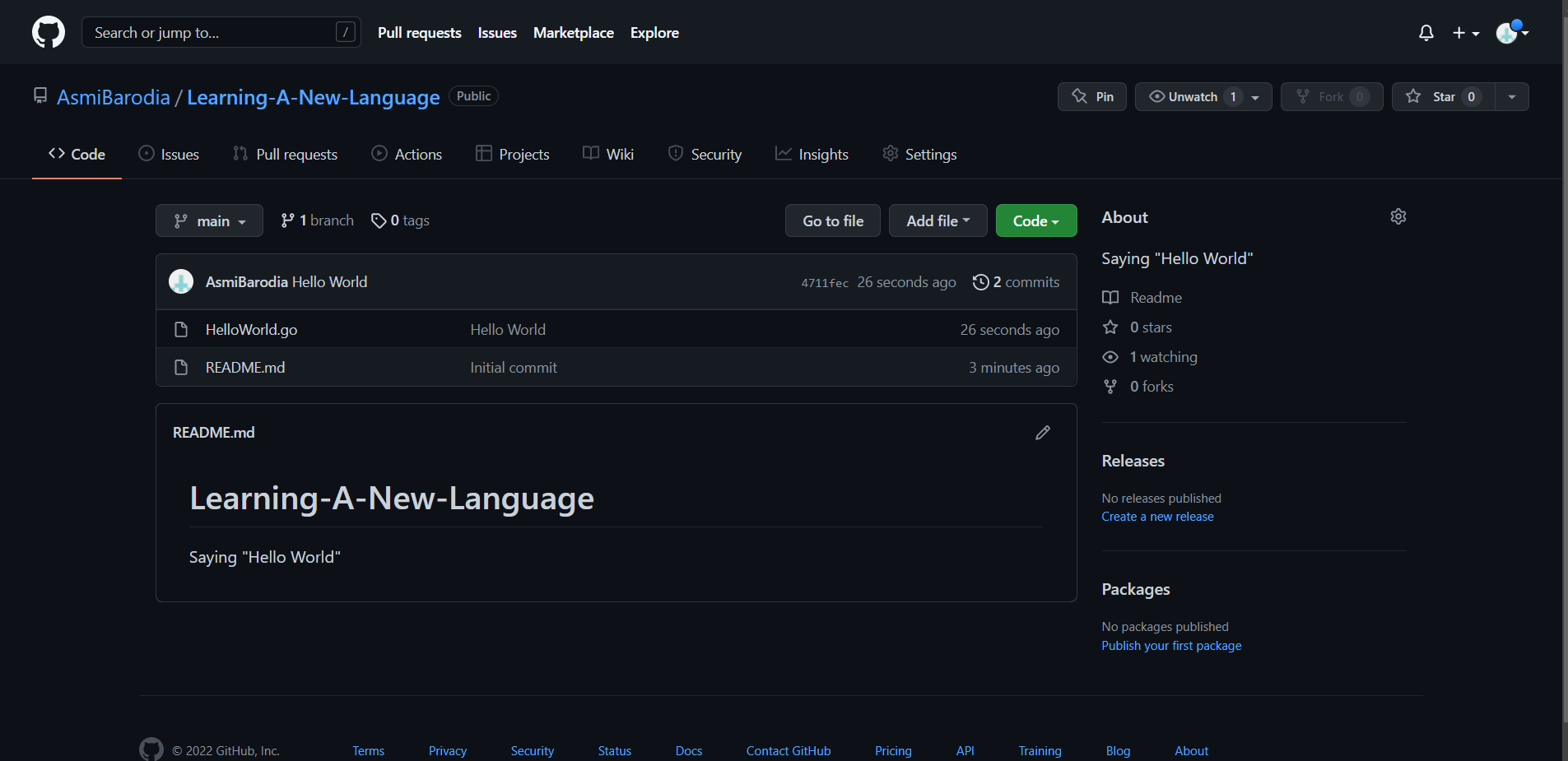
Task: Click the footer GitHub logo
Action: click(x=151, y=749)
